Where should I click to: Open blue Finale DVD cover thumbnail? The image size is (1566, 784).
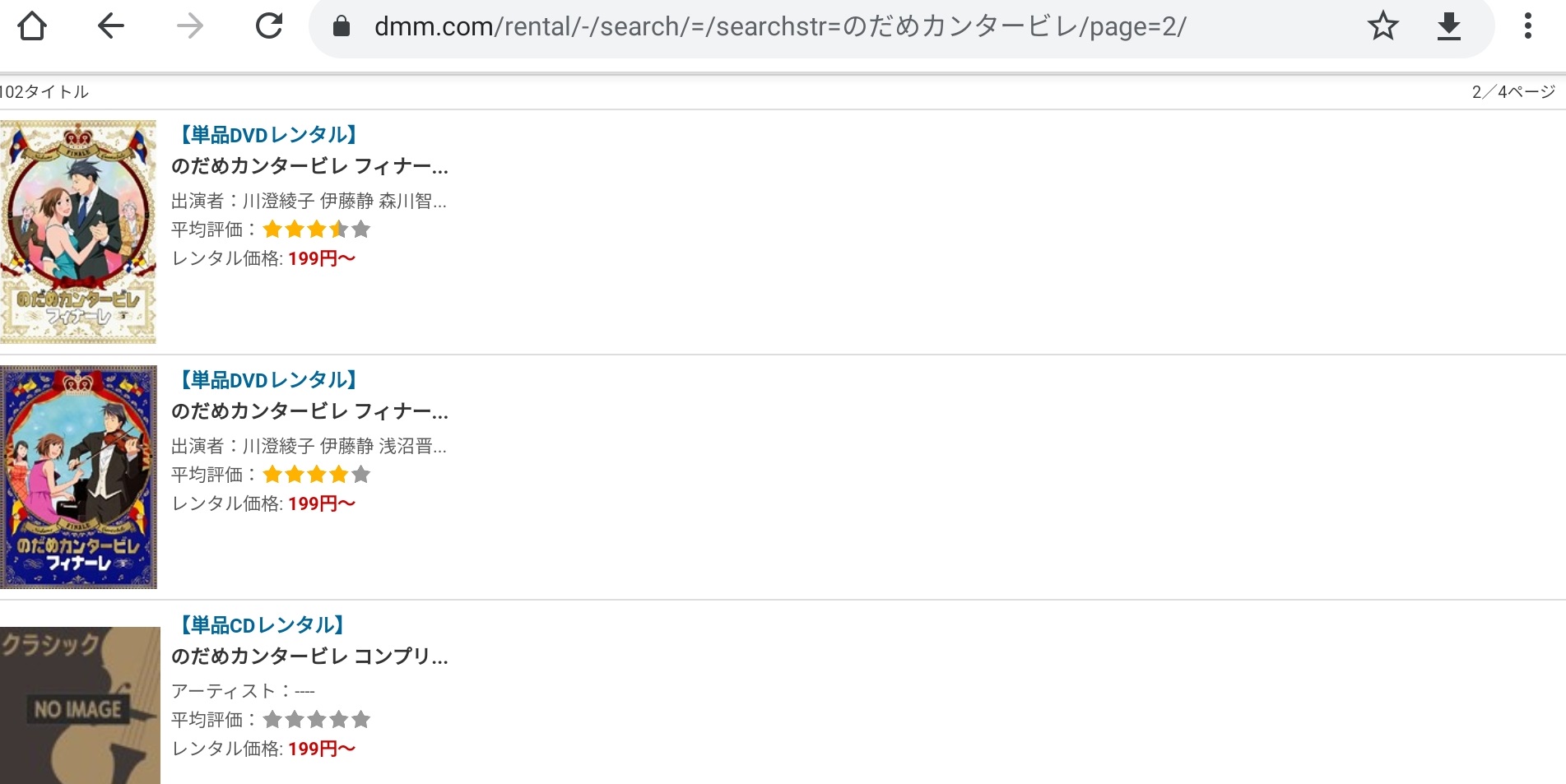click(x=78, y=477)
